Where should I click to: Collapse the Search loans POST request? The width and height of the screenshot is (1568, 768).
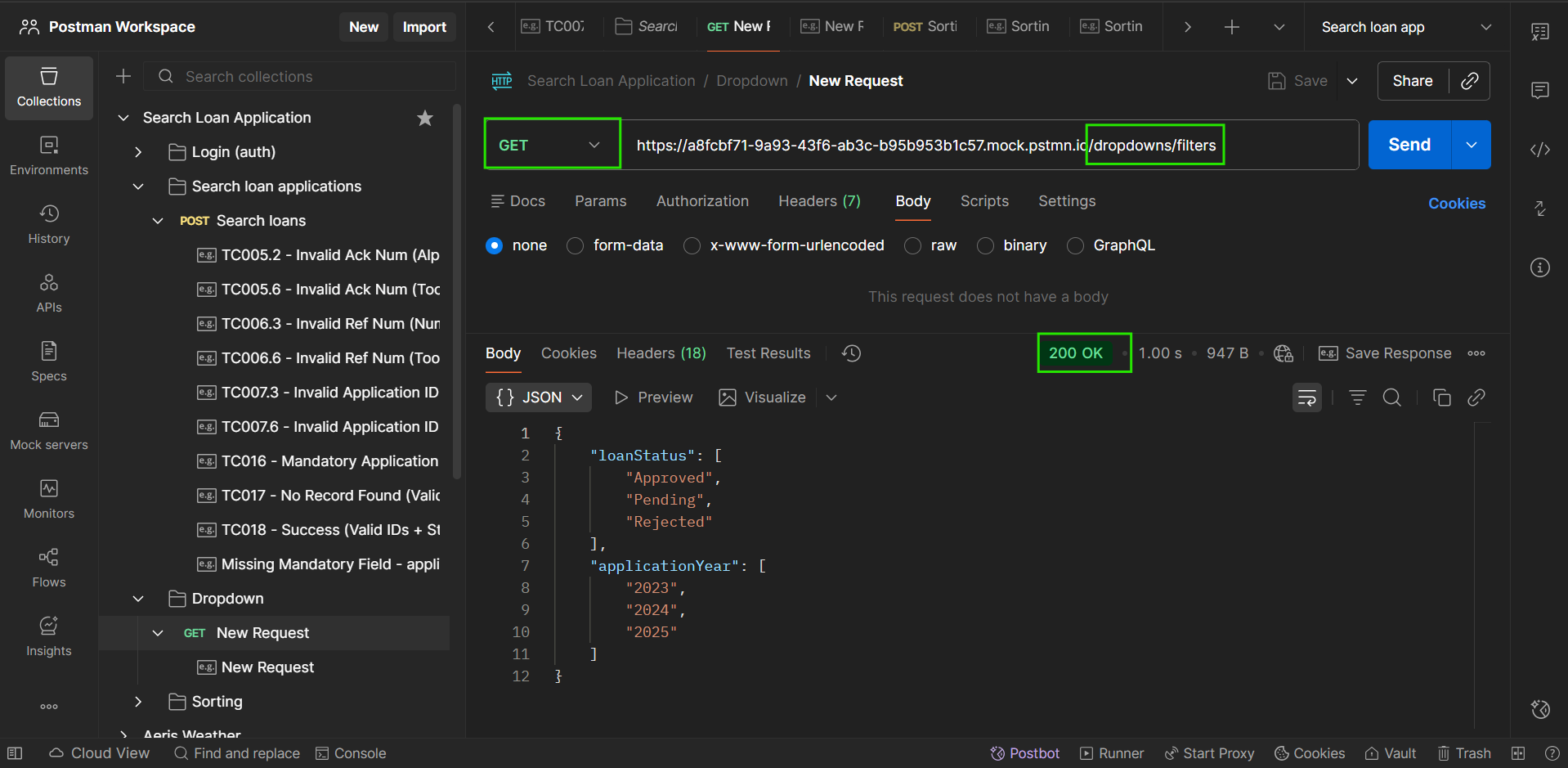click(158, 221)
